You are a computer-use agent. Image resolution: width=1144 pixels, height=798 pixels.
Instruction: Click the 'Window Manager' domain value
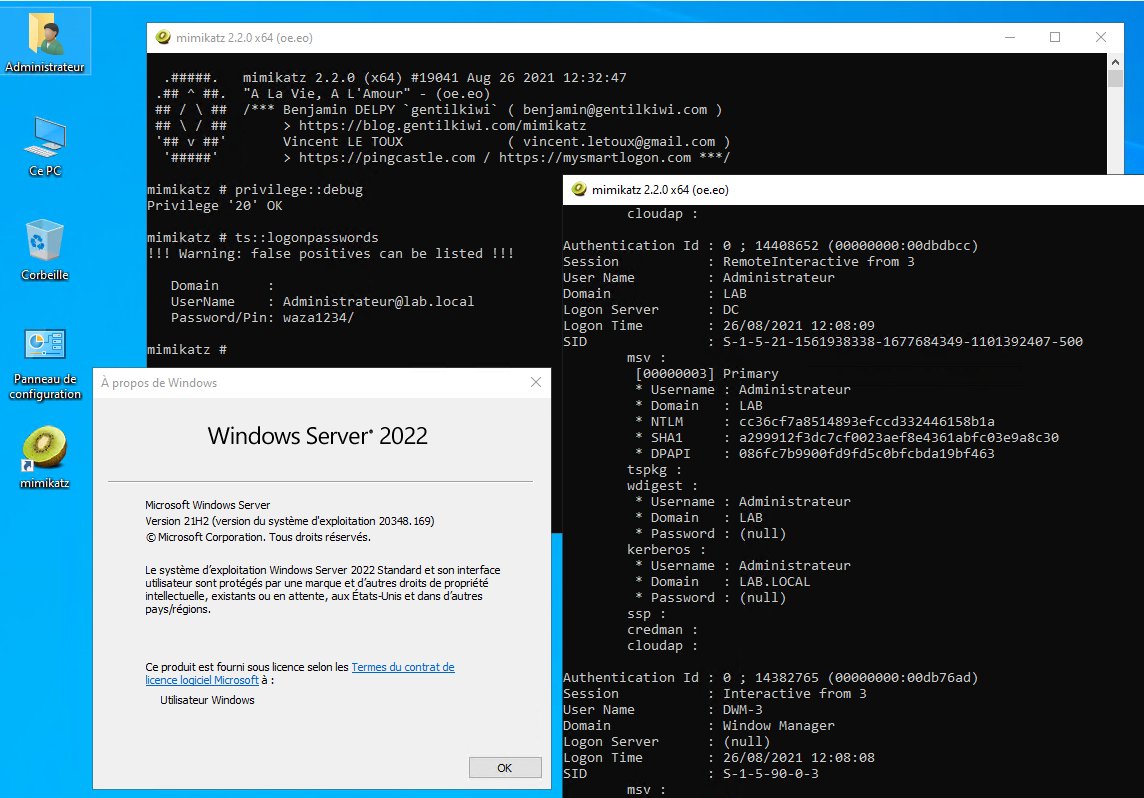coord(778,726)
